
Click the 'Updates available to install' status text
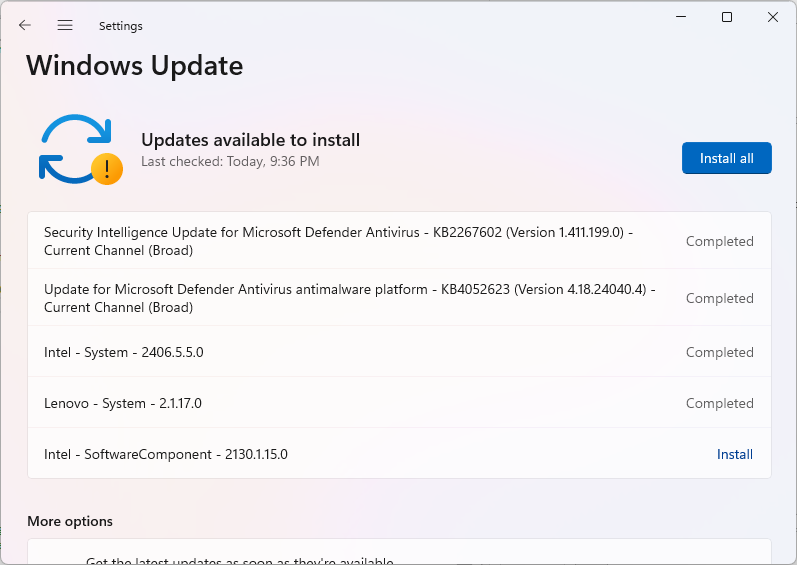250,140
